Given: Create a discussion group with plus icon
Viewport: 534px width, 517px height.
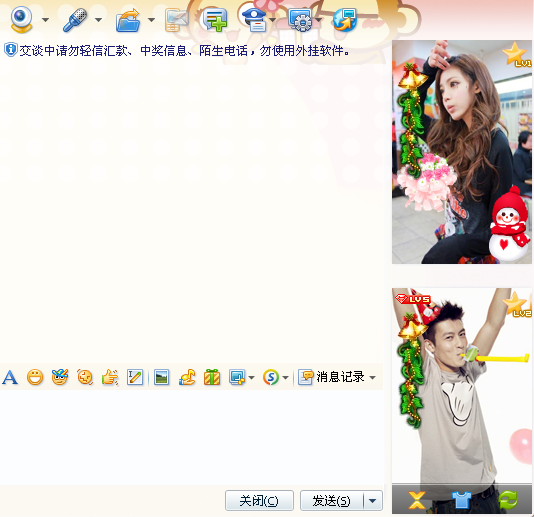Looking at the screenshot, I should click(x=215, y=20).
